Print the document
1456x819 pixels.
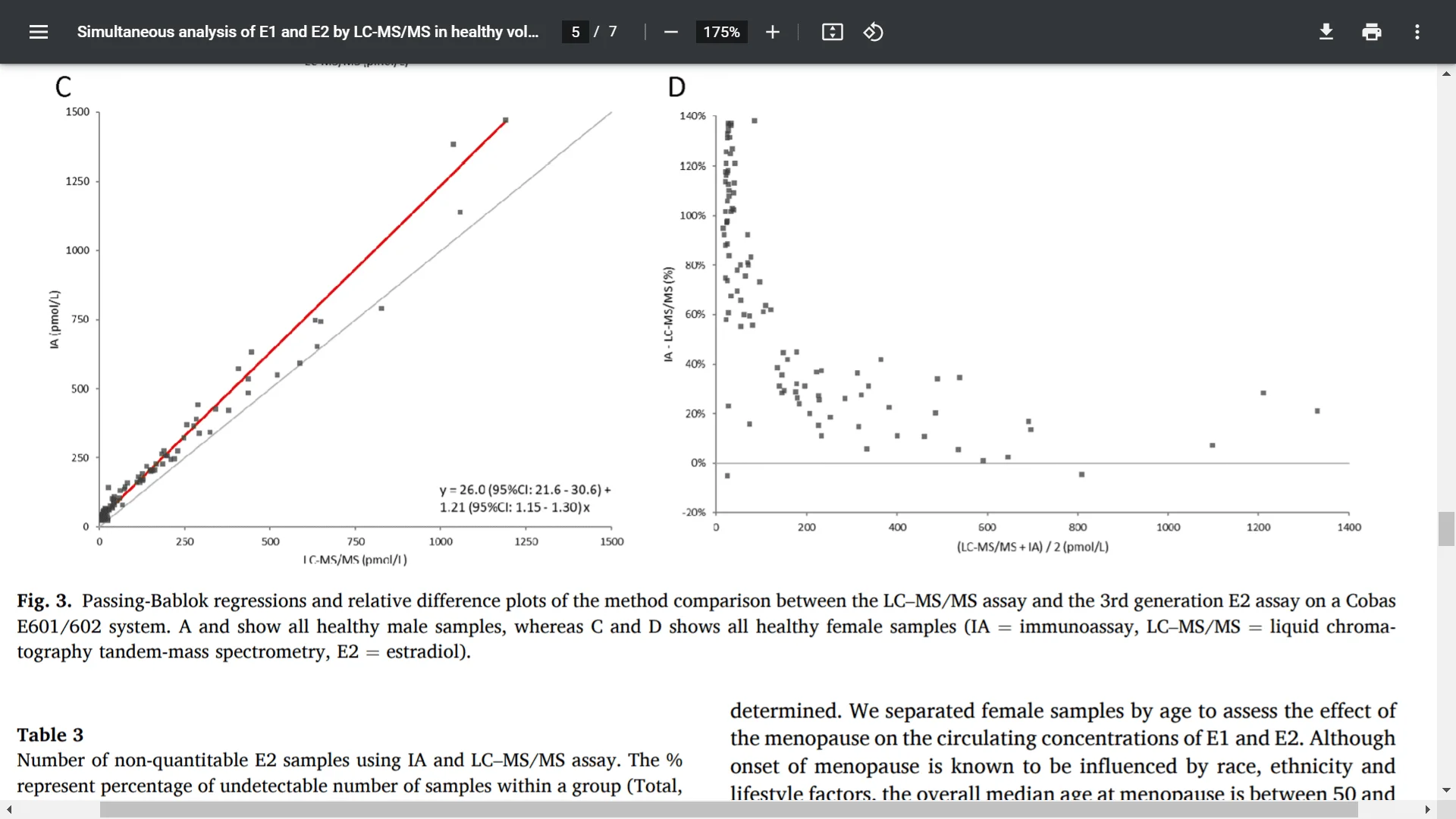coord(1371,32)
